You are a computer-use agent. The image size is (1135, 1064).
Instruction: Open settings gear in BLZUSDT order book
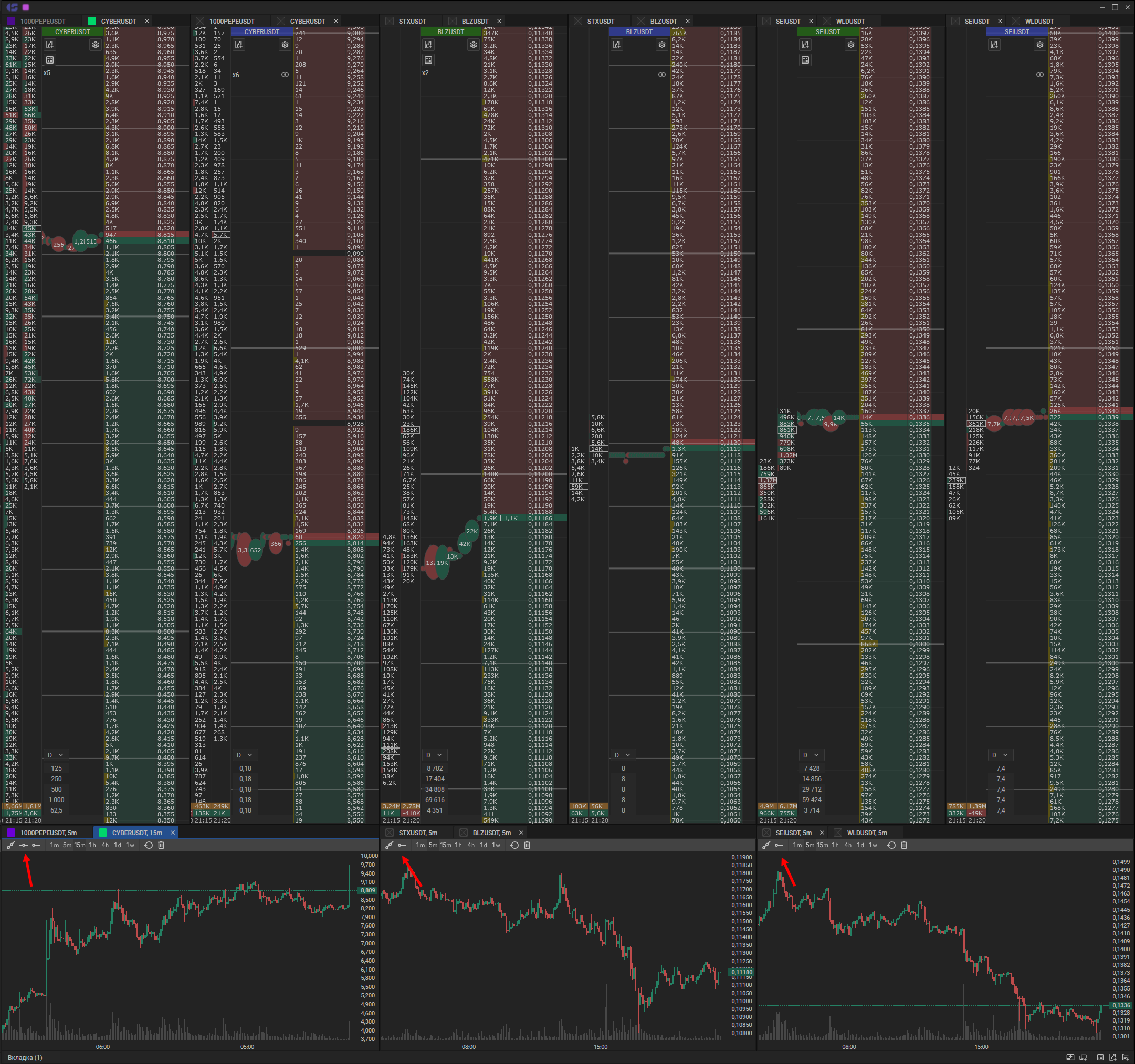pos(474,45)
